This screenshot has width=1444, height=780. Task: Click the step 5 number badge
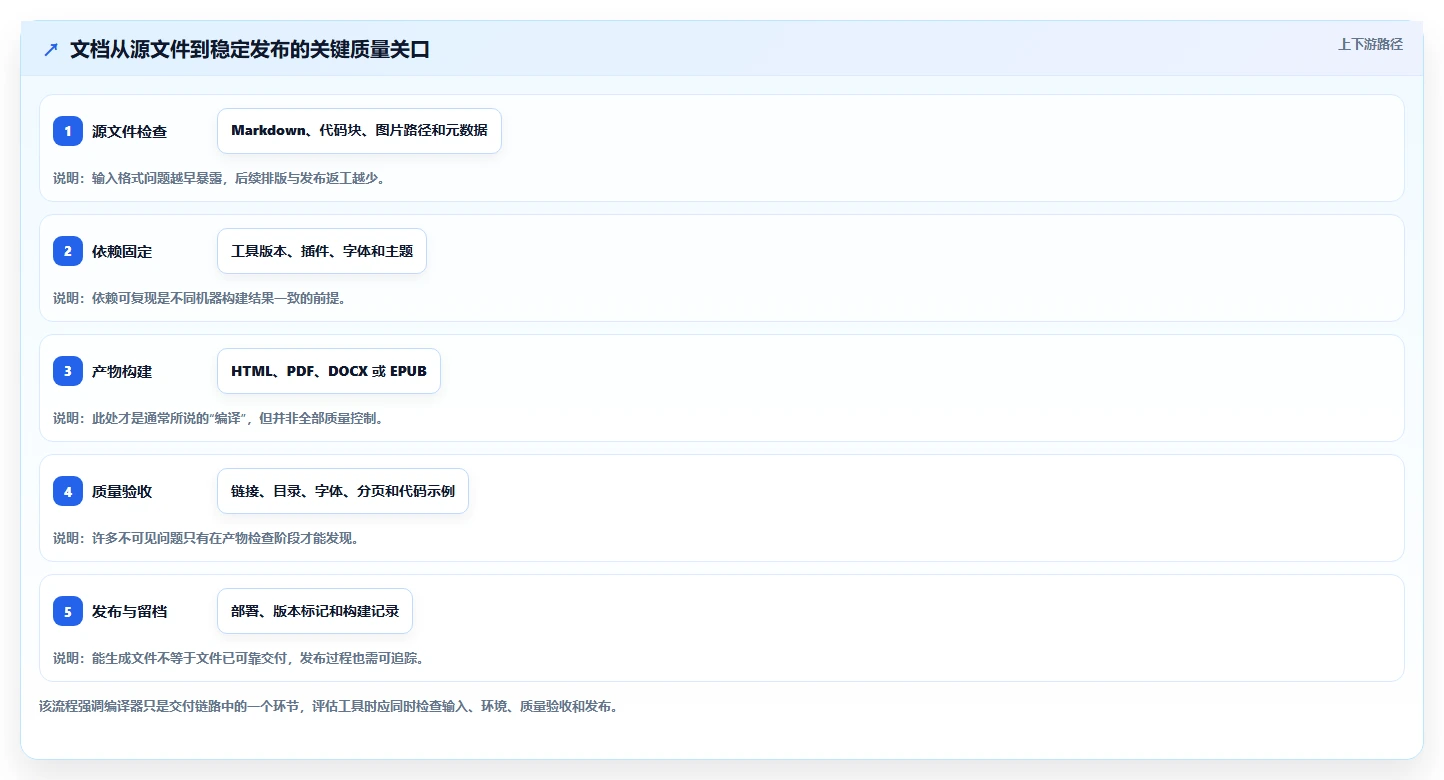click(68, 611)
